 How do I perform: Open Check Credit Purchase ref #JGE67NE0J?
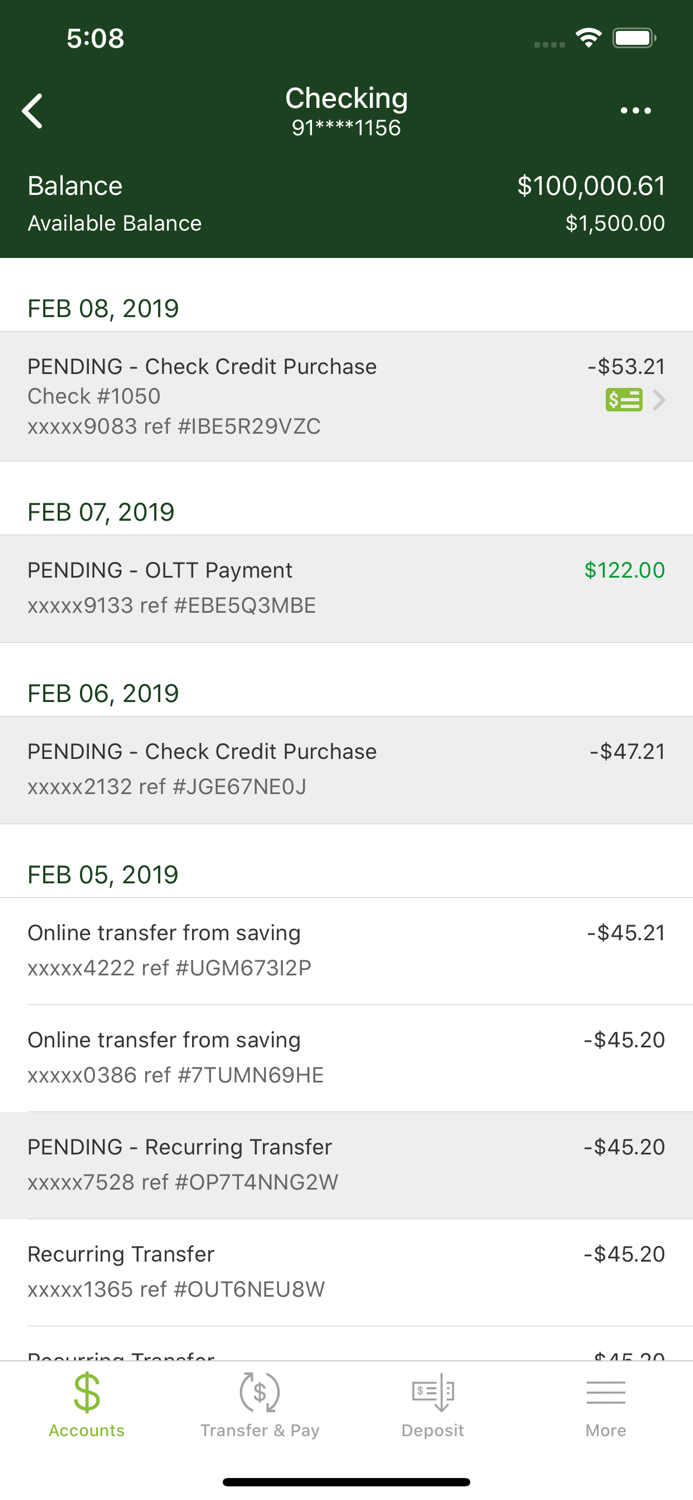346,769
